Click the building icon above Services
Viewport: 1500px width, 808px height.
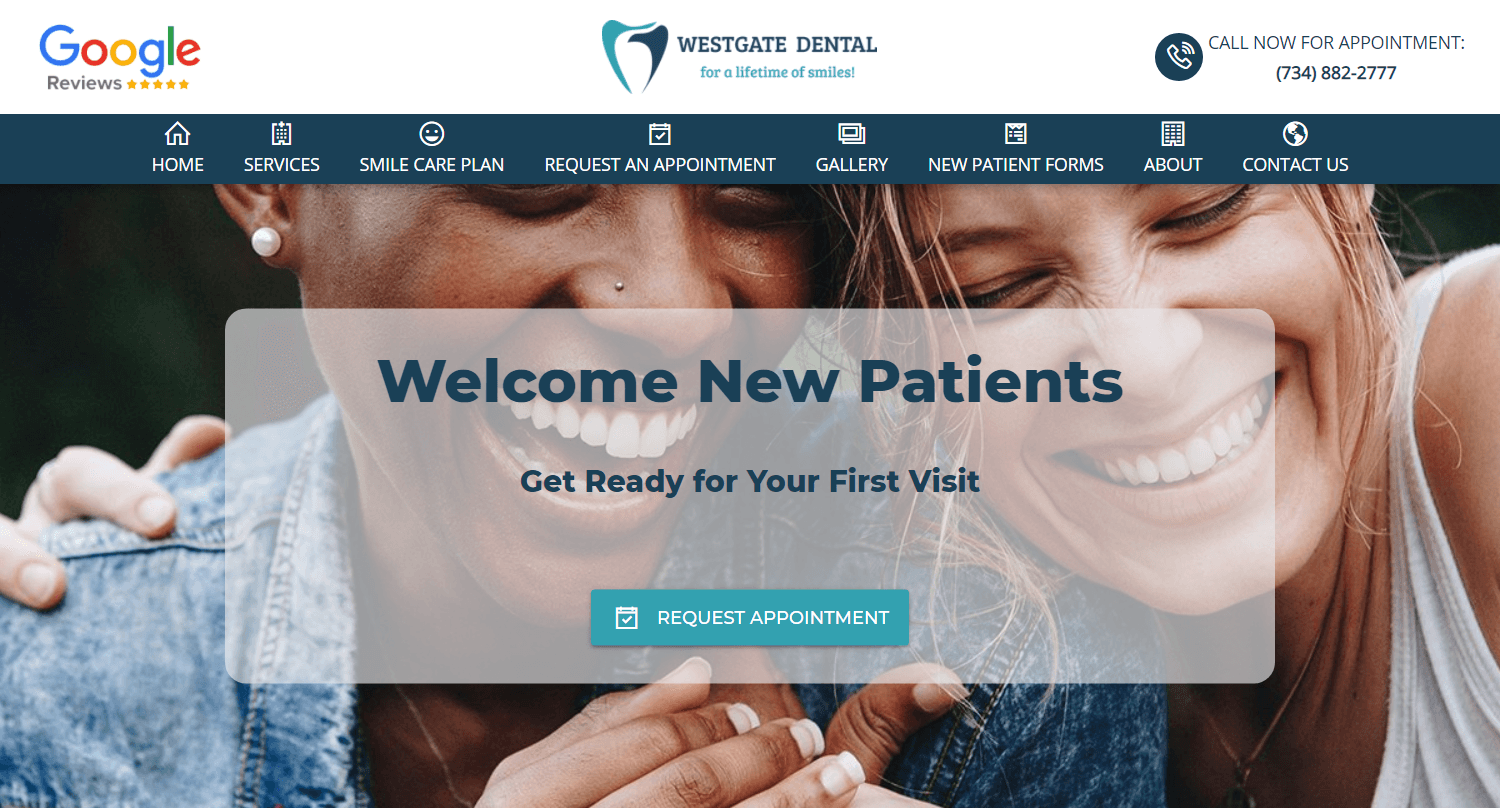coord(281,134)
